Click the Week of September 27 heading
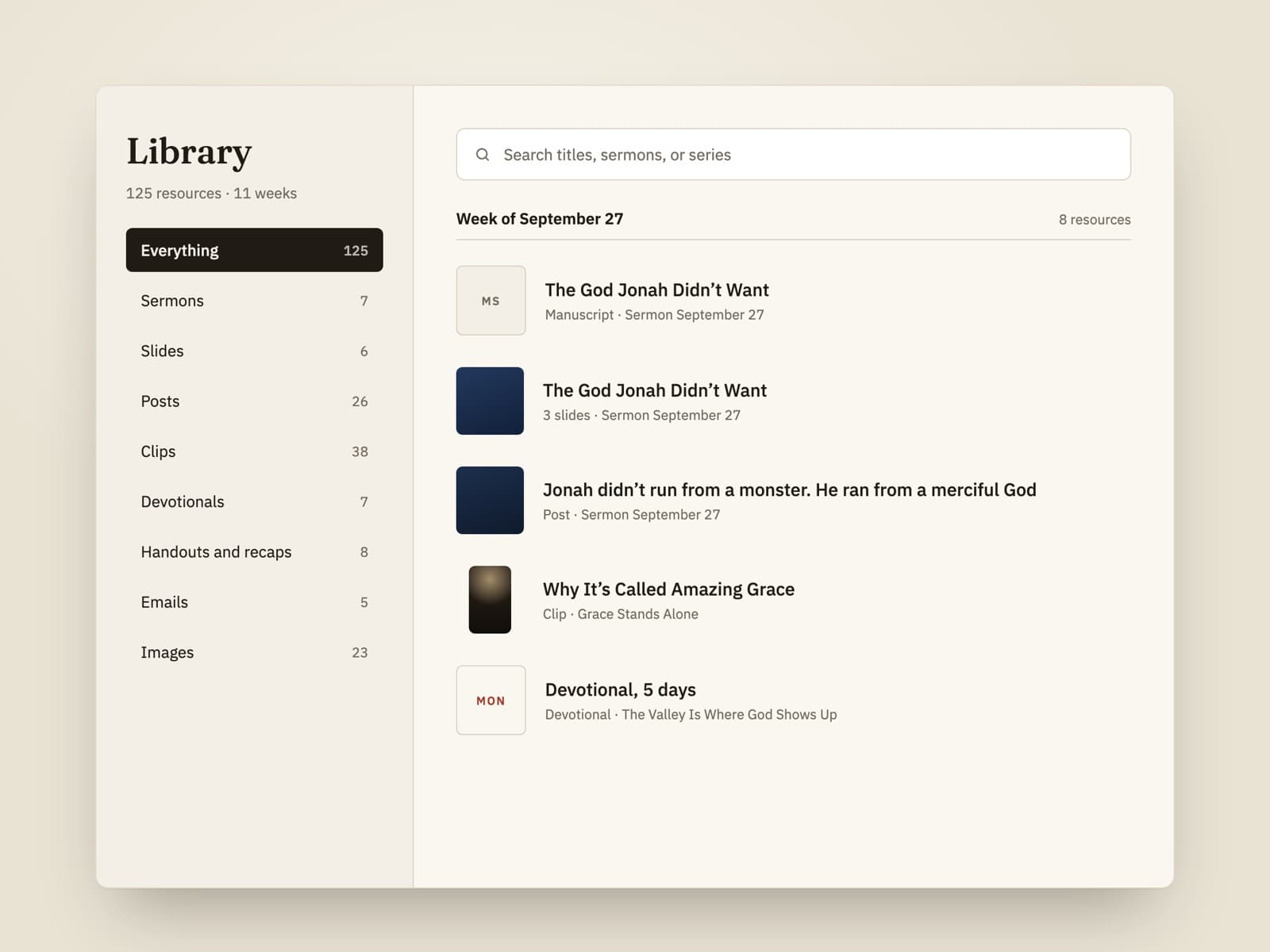Image resolution: width=1270 pixels, height=952 pixels. [x=540, y=219]
